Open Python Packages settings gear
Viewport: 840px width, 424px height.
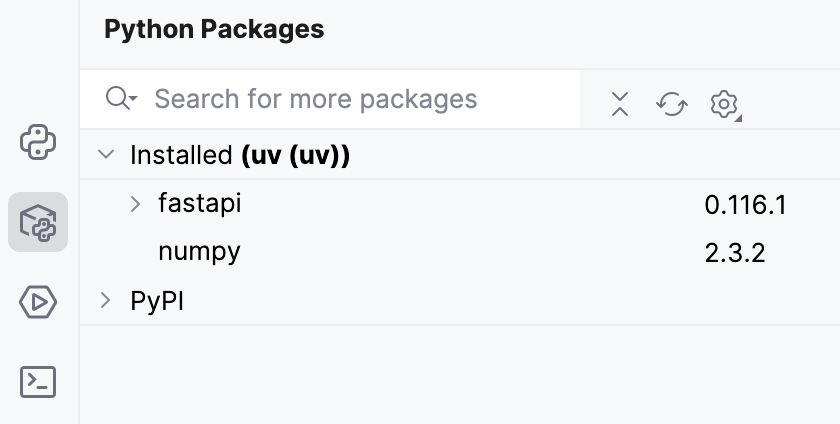click(x=723, y=103)
